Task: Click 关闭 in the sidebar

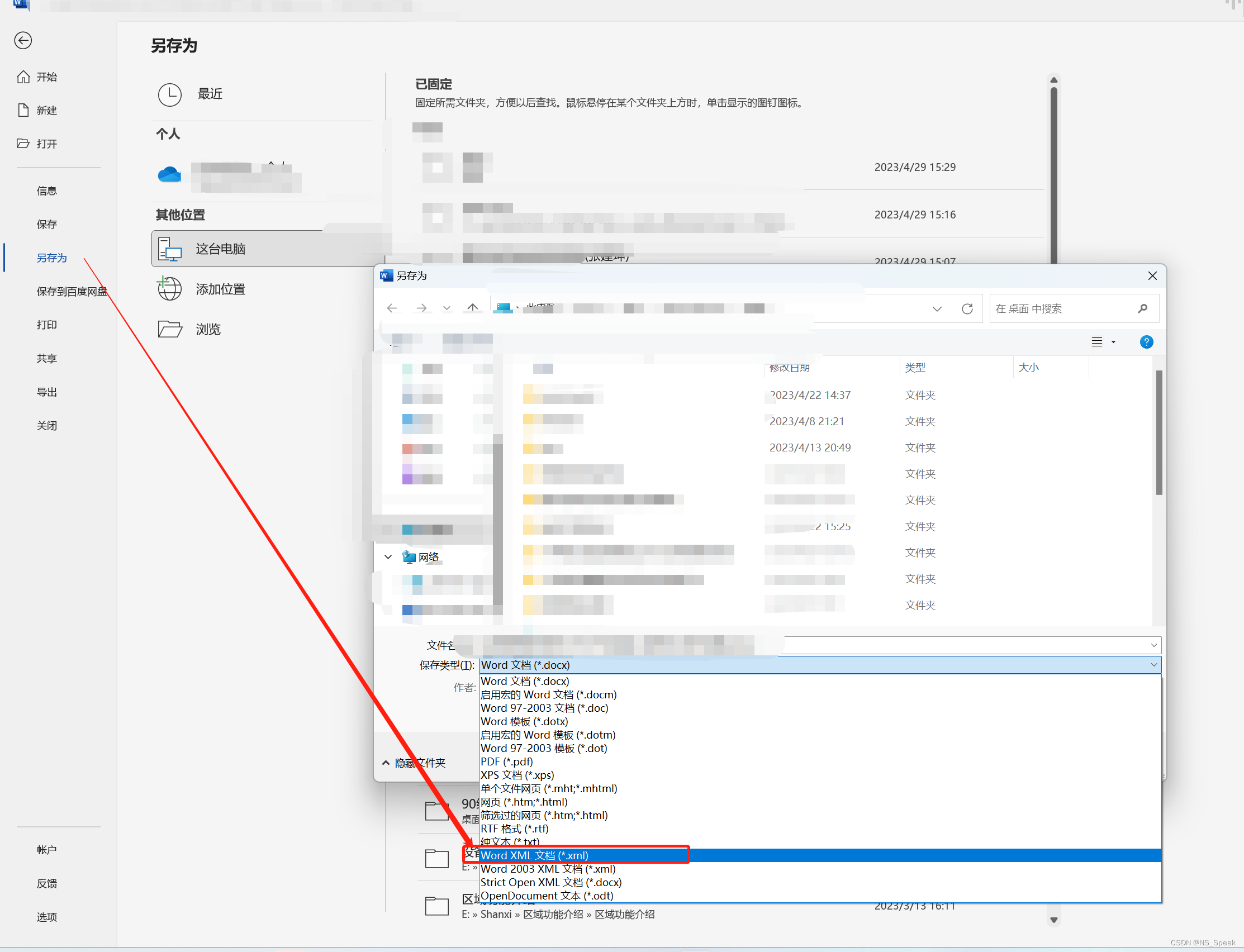Action: [46, 425]
